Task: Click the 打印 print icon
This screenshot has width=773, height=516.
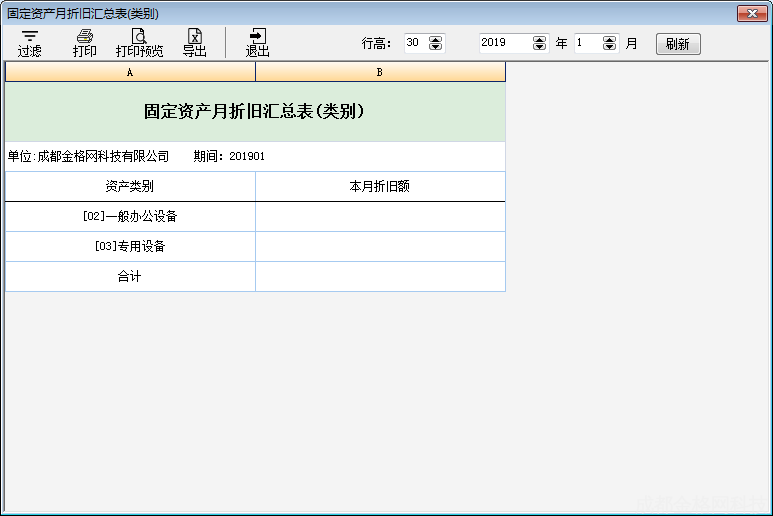Action: pos(85,43)
